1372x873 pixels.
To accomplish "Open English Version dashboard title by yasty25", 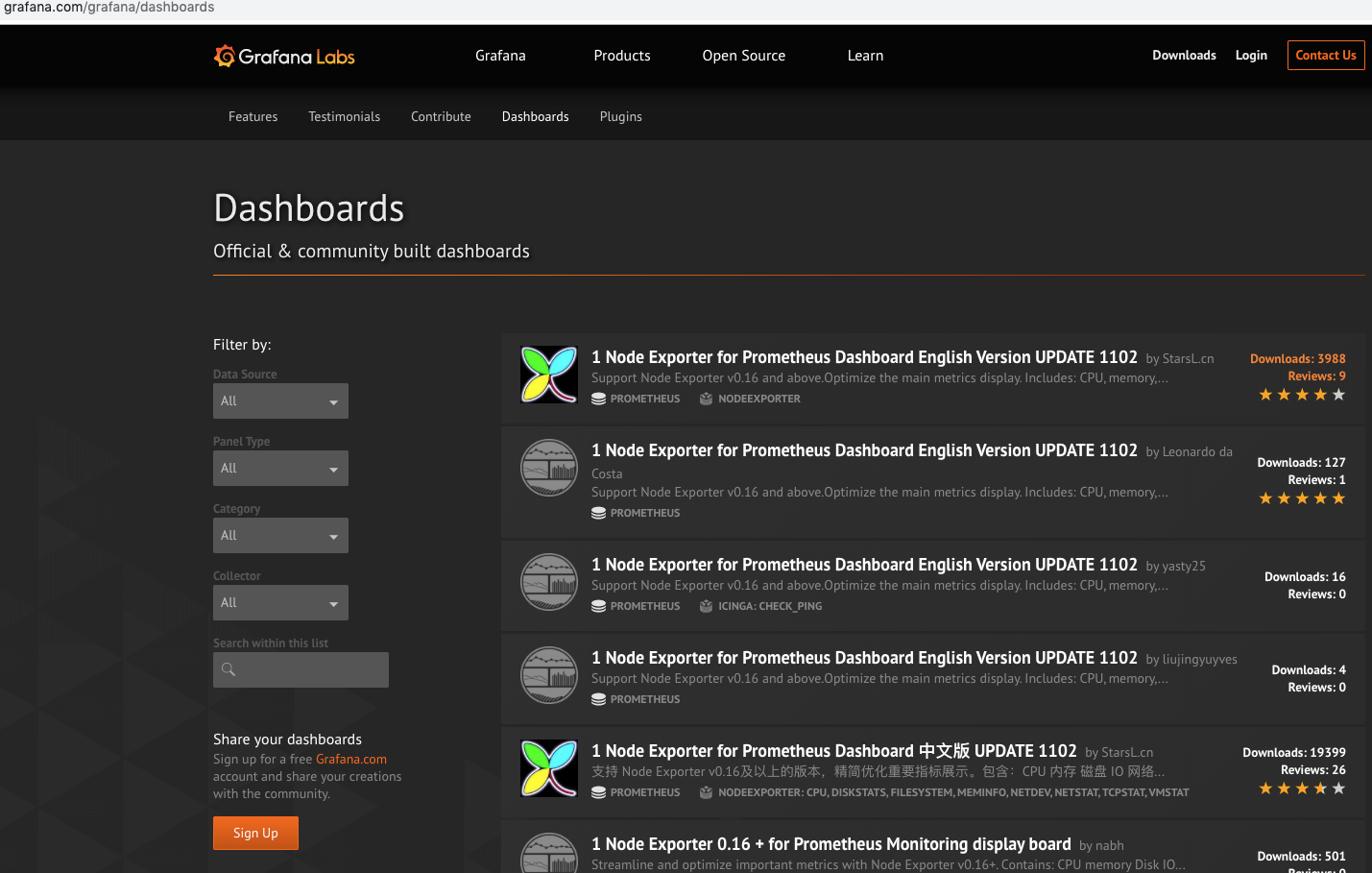I will click(864, 565).
